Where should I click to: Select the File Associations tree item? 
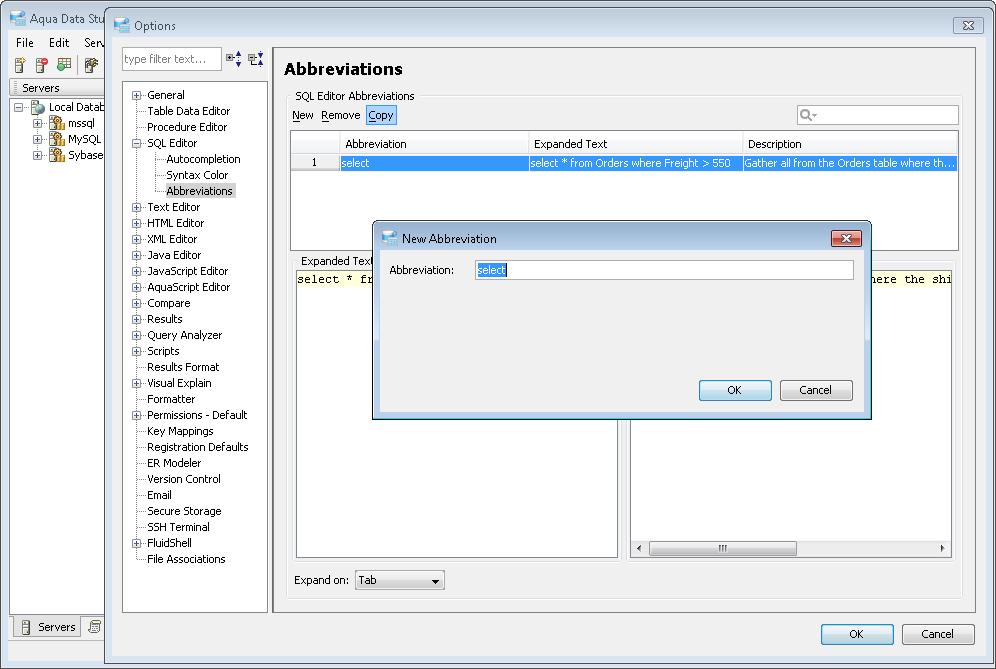[x=186, y=559]
